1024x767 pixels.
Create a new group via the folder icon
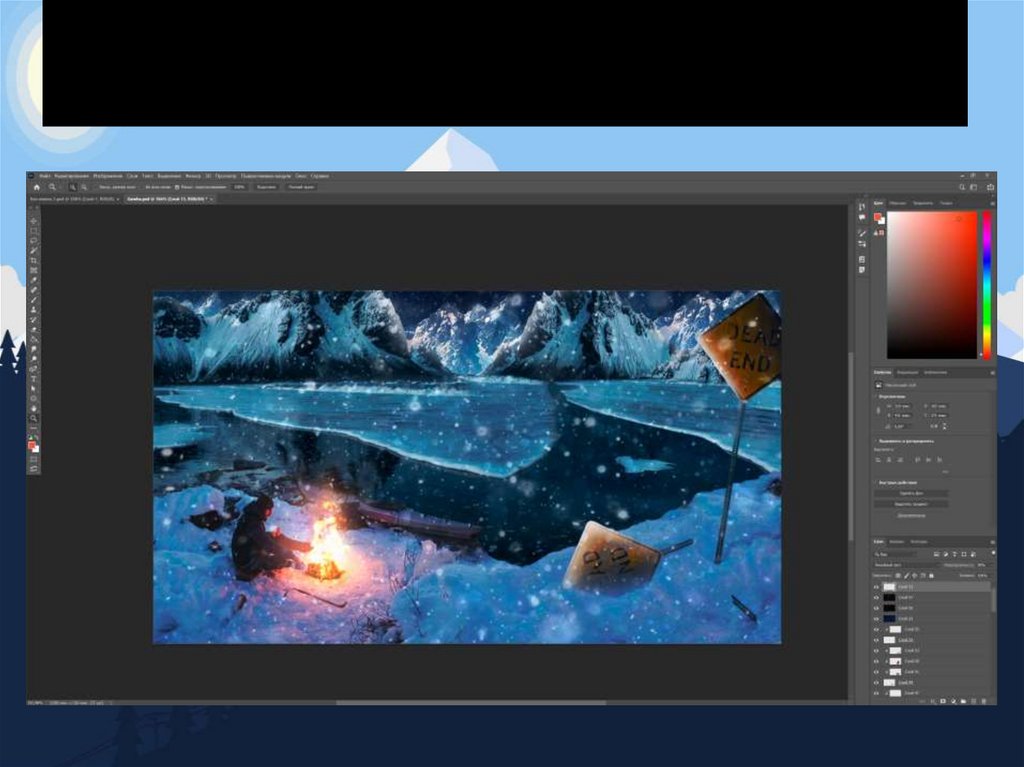coord(963,701)
